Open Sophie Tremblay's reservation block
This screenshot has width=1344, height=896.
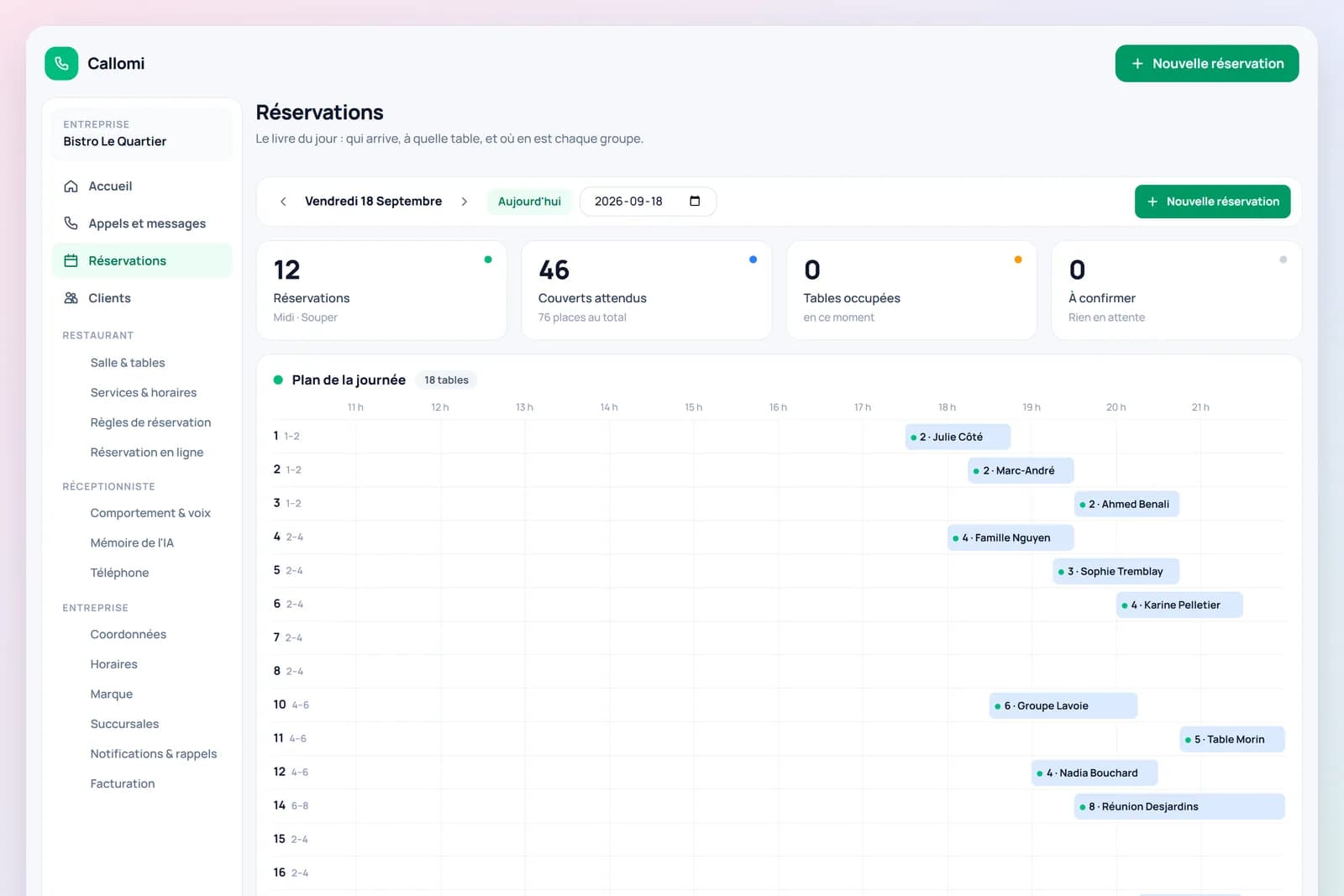coord(1116,571)
